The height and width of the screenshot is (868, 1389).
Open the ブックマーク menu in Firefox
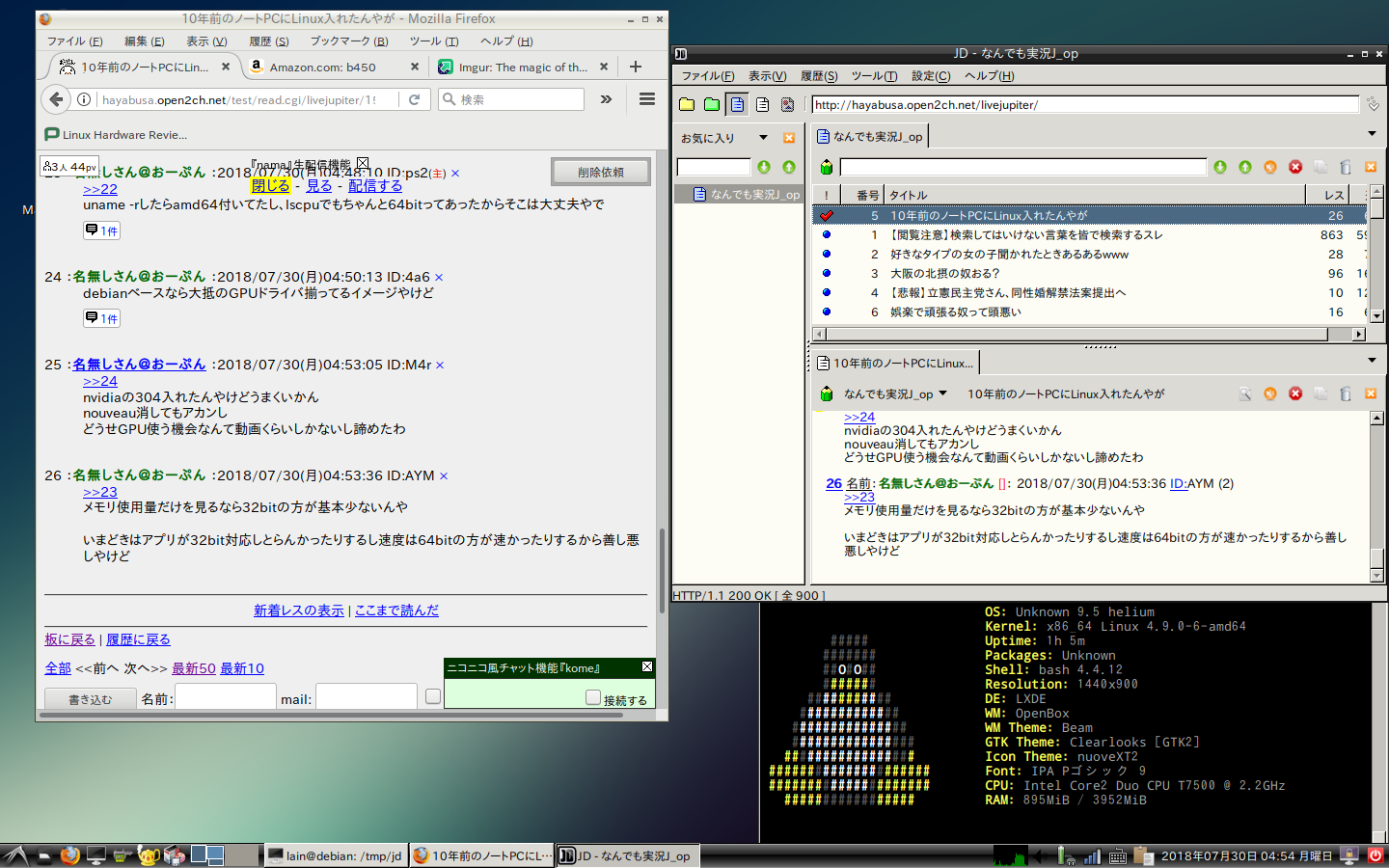(x=349, y=41)
